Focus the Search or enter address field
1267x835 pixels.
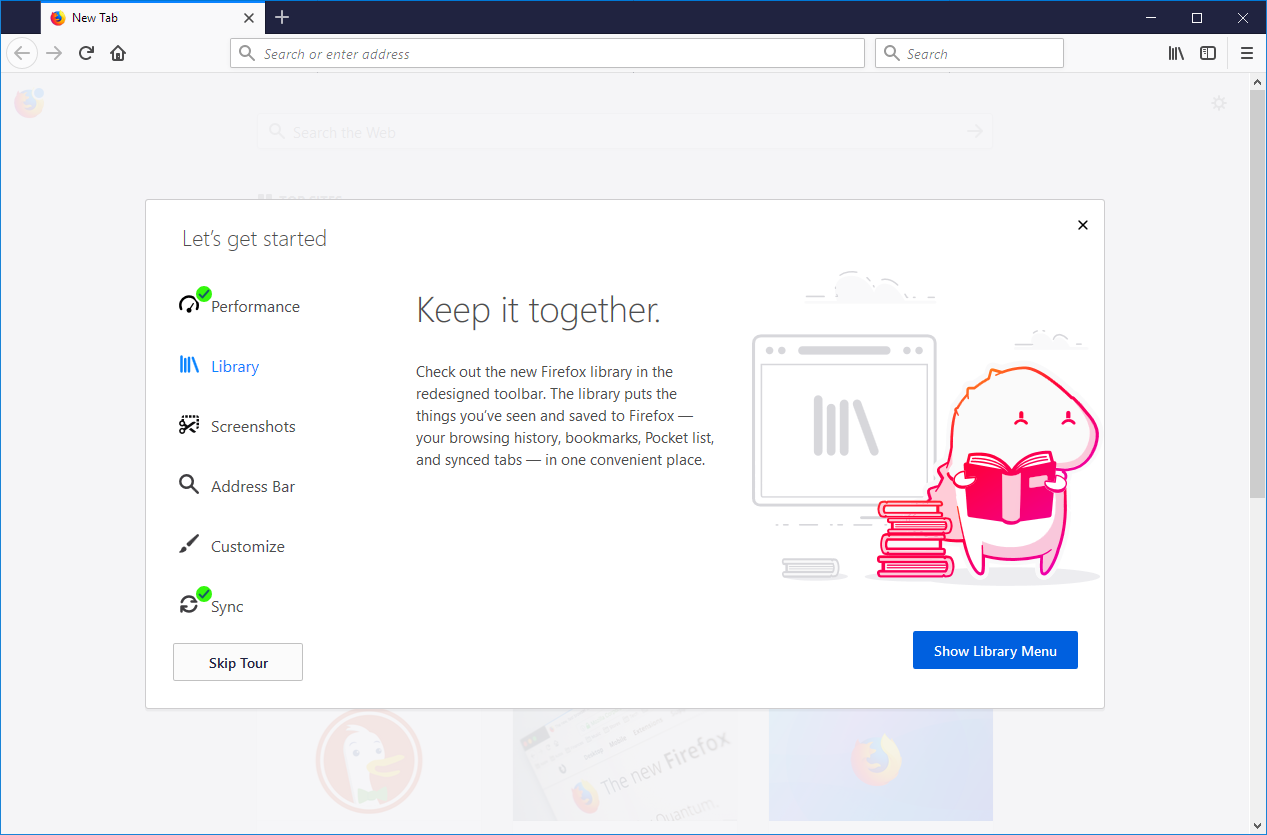click(547, 54)
